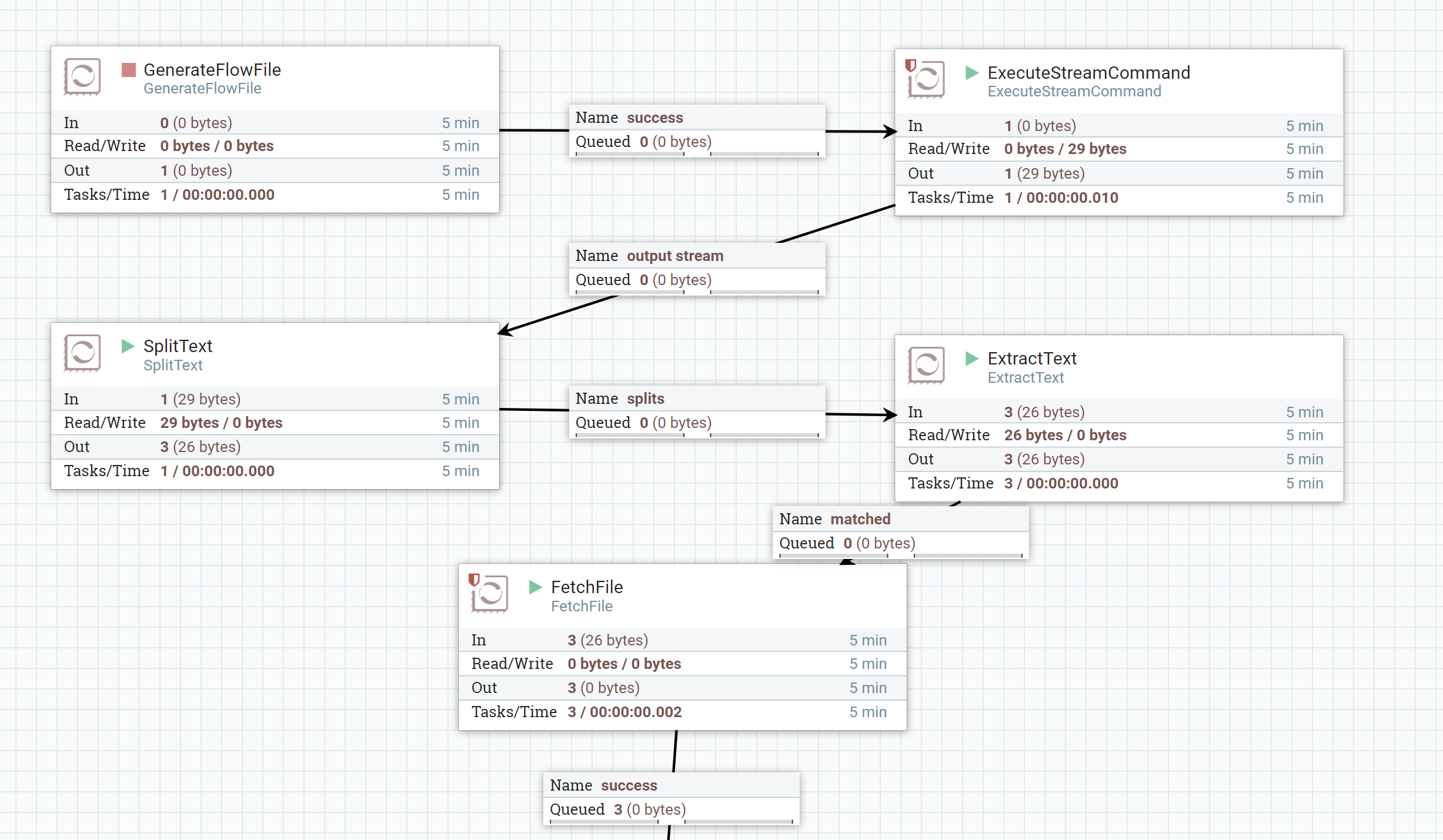Click the GenerateFlowFile processor name text

click(213, 69)
